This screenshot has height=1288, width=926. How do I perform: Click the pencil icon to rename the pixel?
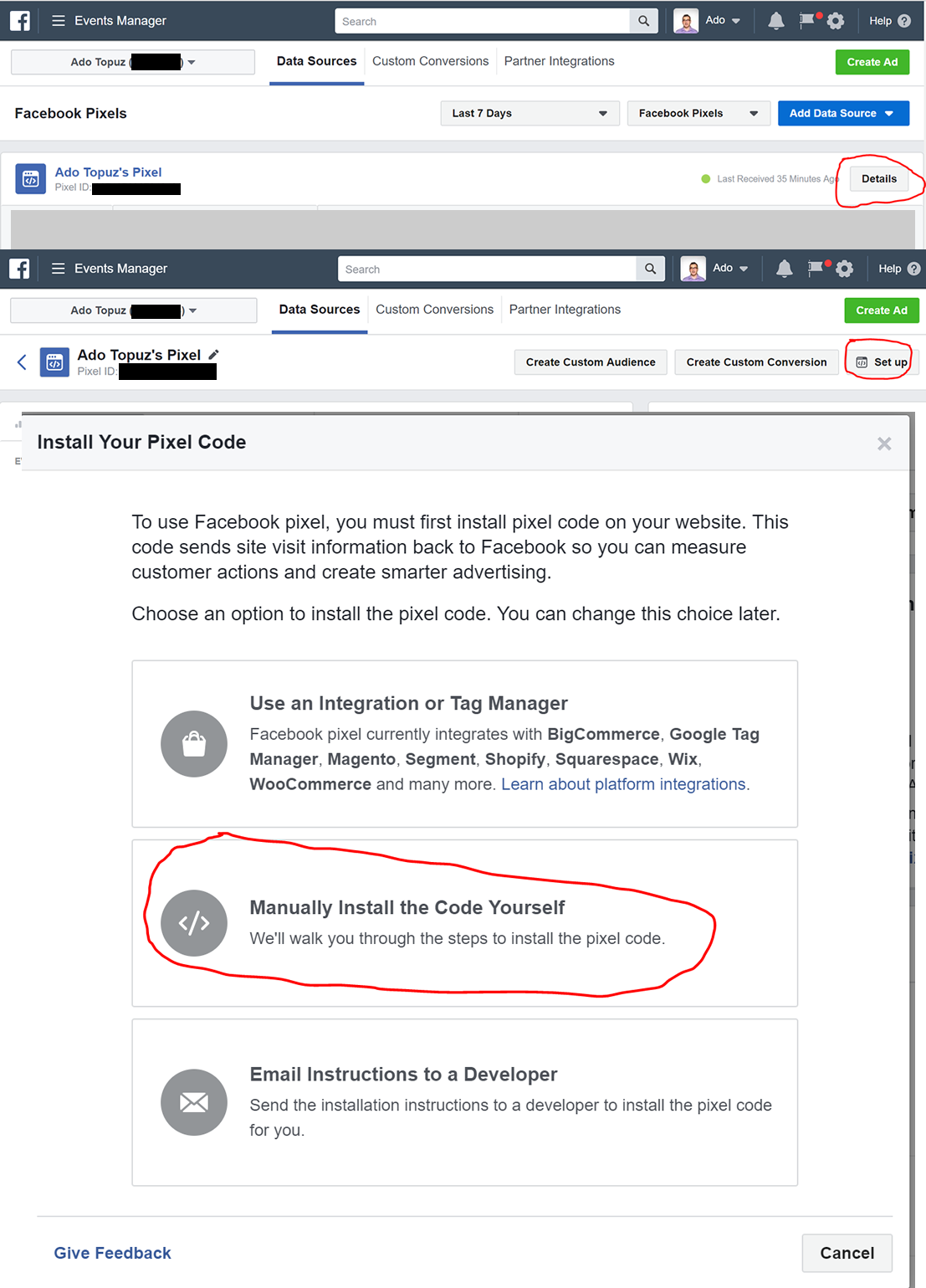pos(213,355)
